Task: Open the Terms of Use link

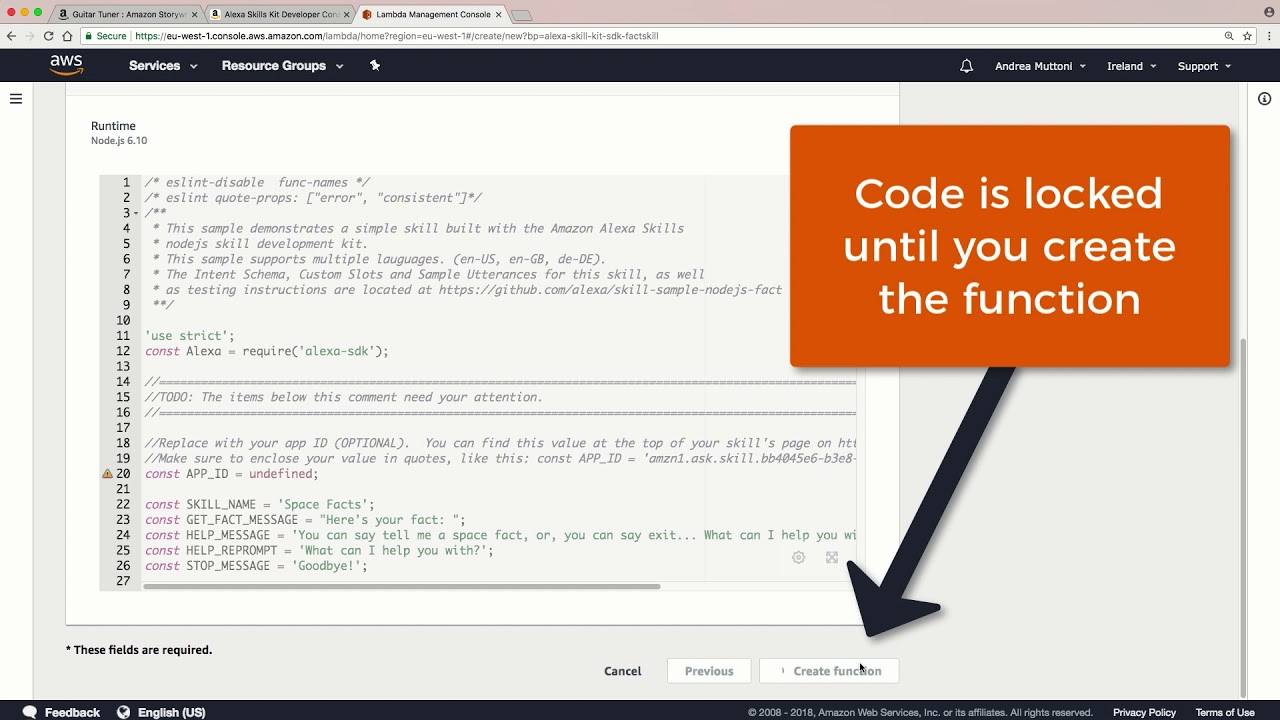Action: pyautogui.click(x=1225, y=713)
